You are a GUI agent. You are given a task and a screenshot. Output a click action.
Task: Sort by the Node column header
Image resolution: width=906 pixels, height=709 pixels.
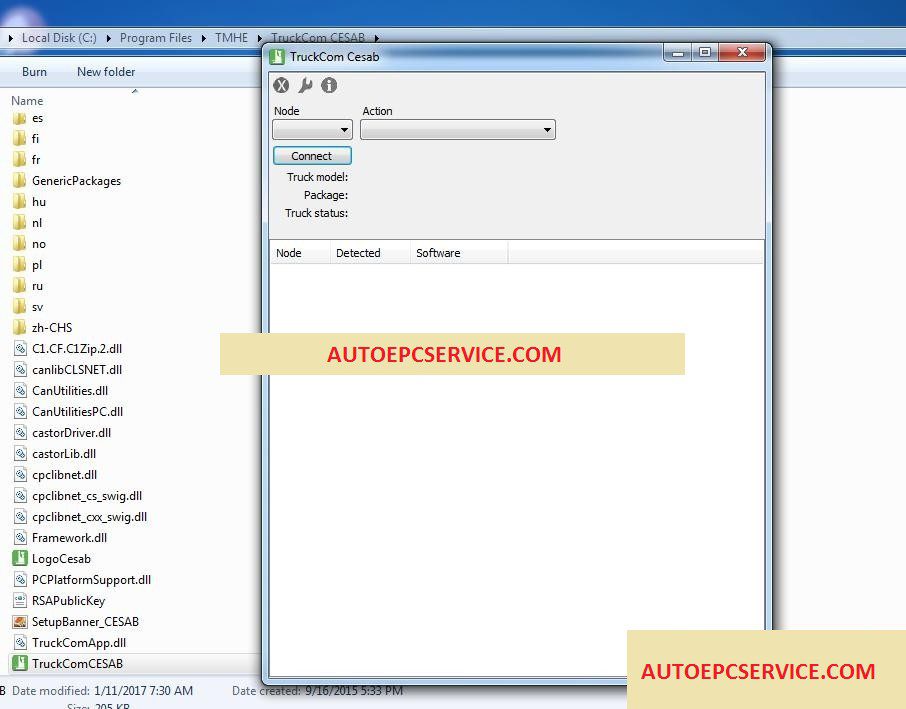300,253
